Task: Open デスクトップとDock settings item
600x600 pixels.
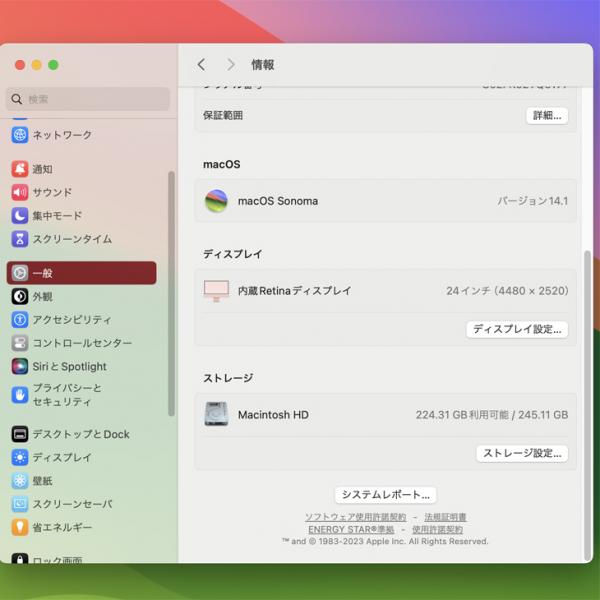Action: (x=80, y=434)
